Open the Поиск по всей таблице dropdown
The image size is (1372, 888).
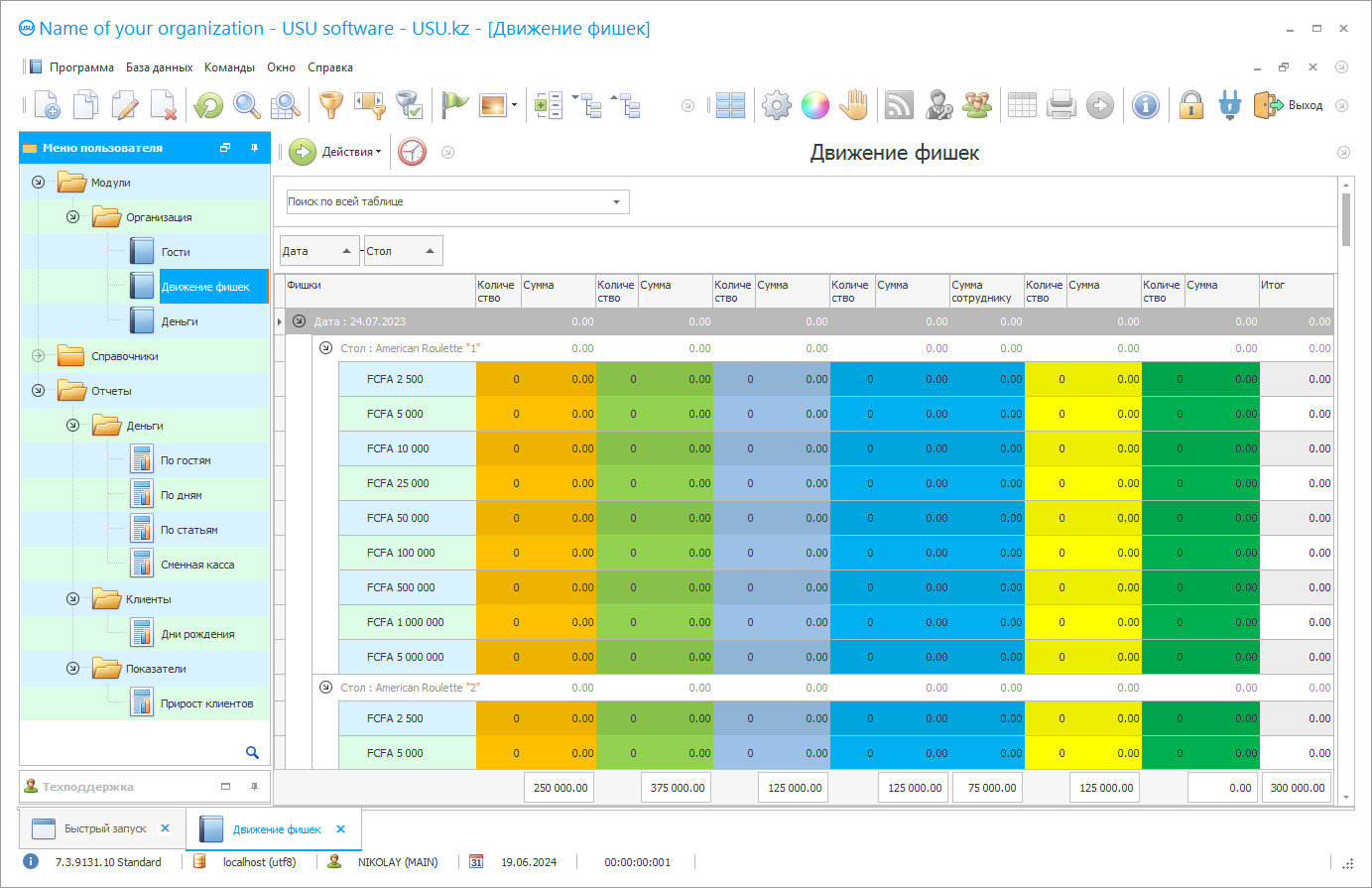616,201
